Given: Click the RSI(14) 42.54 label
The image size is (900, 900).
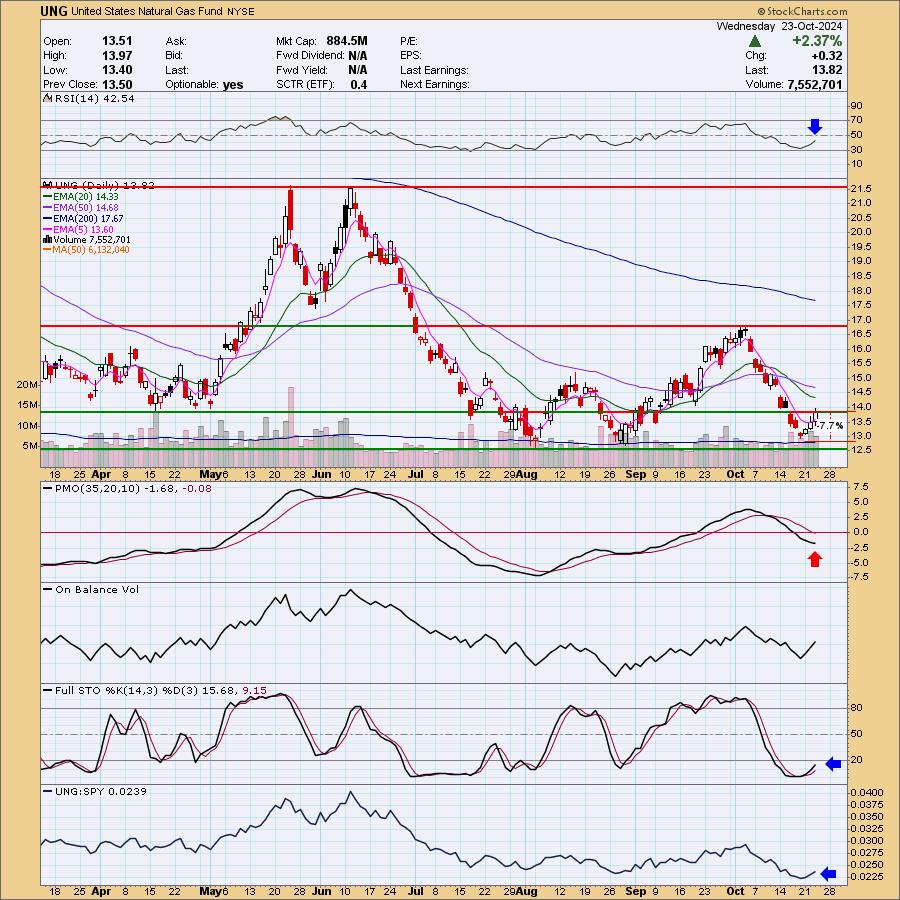Looking at the screenshot, I should 94,99.
